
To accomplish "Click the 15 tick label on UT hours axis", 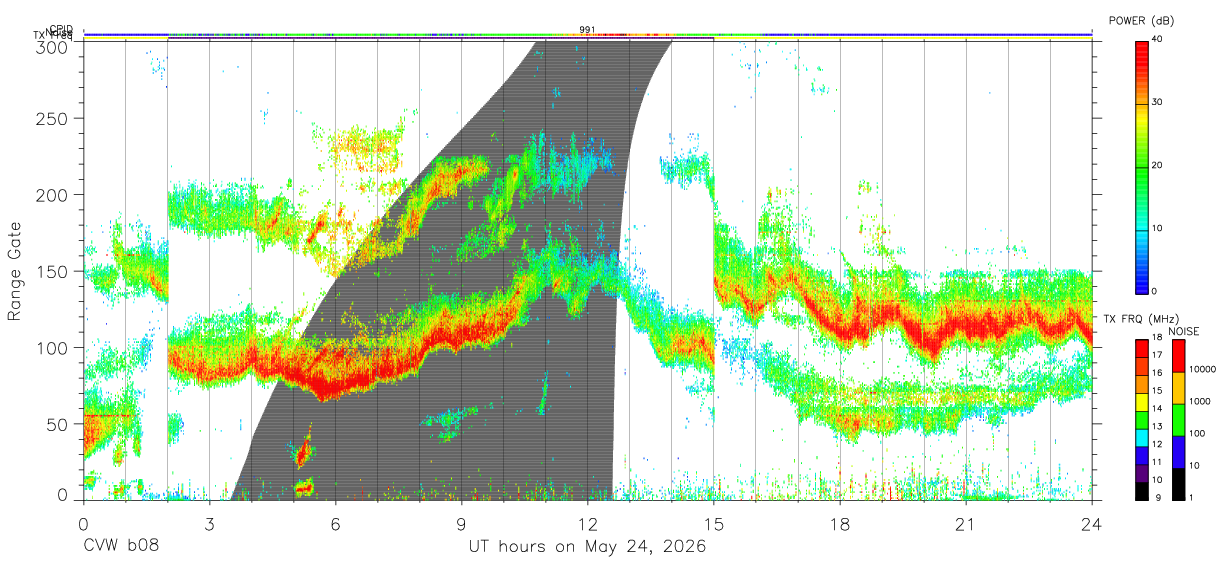I will coord(713,523).
